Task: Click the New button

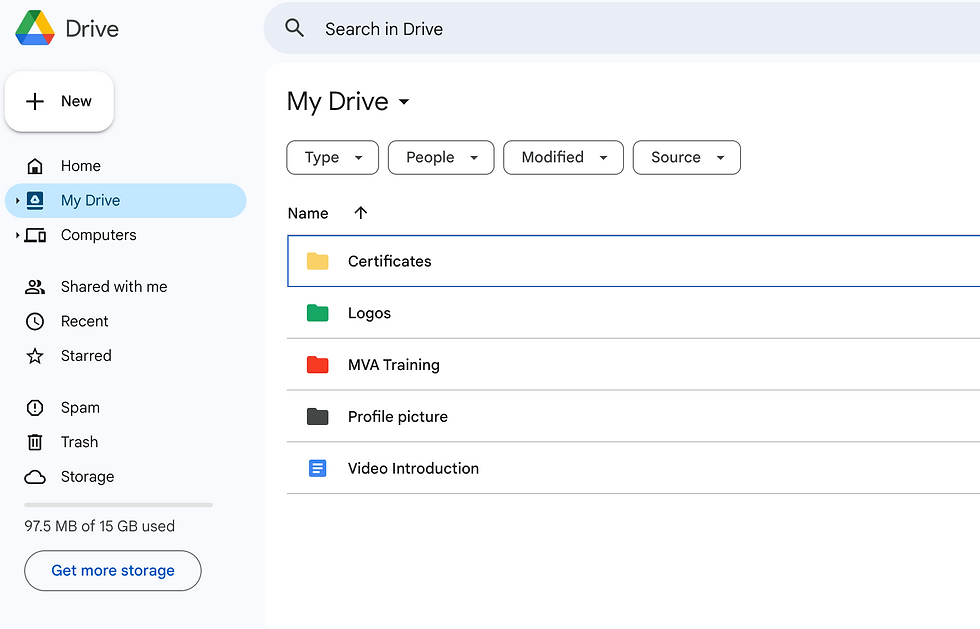Action: [59, 101]
